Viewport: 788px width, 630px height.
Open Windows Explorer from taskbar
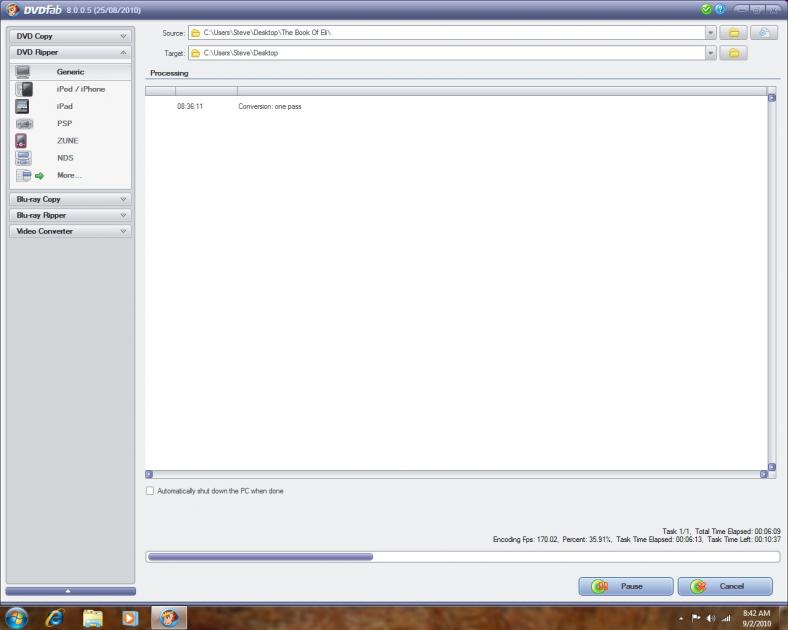92,618
